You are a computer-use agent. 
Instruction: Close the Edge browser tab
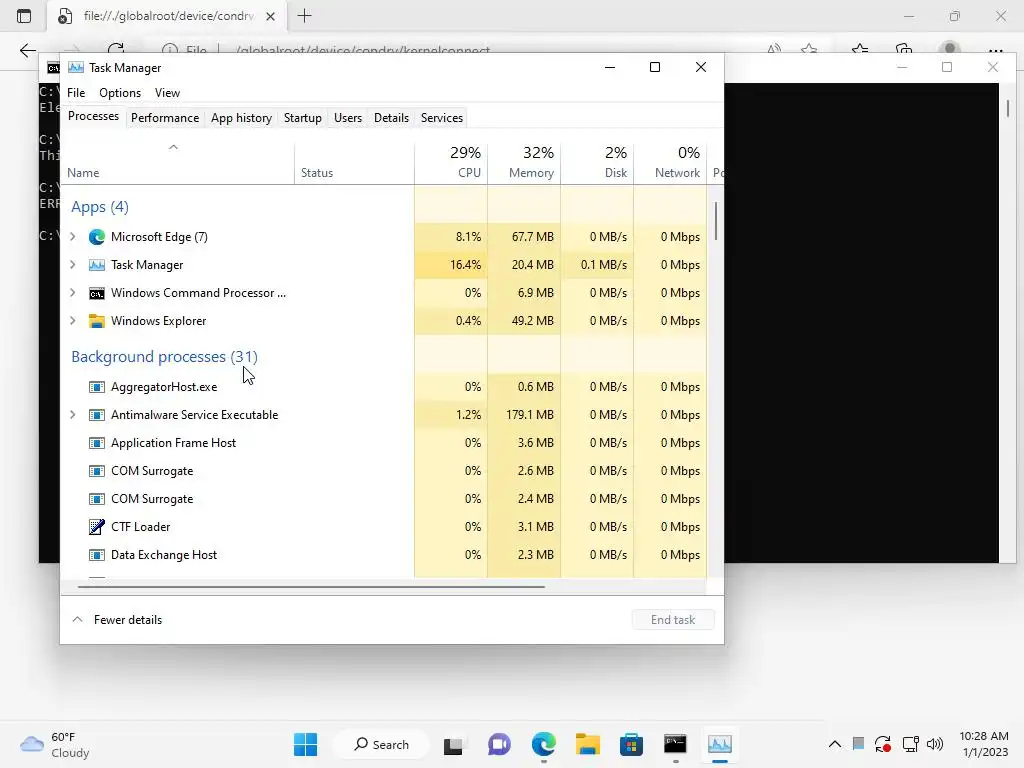(270, 17)
